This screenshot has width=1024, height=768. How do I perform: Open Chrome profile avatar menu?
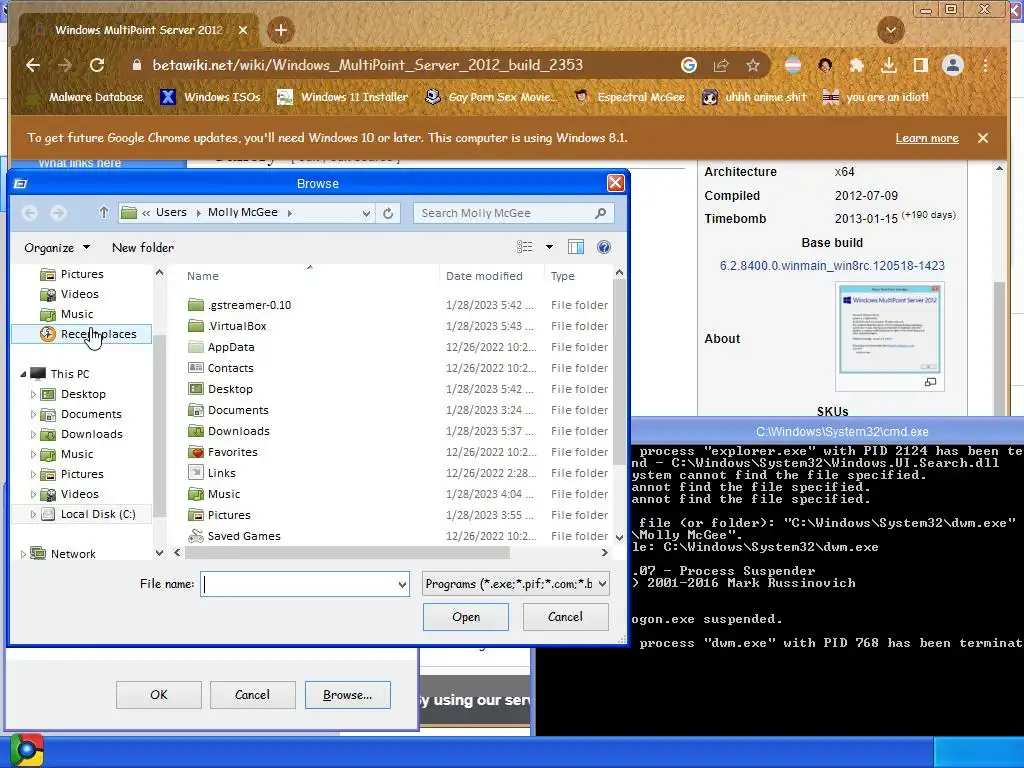click(x=953, y=65)
